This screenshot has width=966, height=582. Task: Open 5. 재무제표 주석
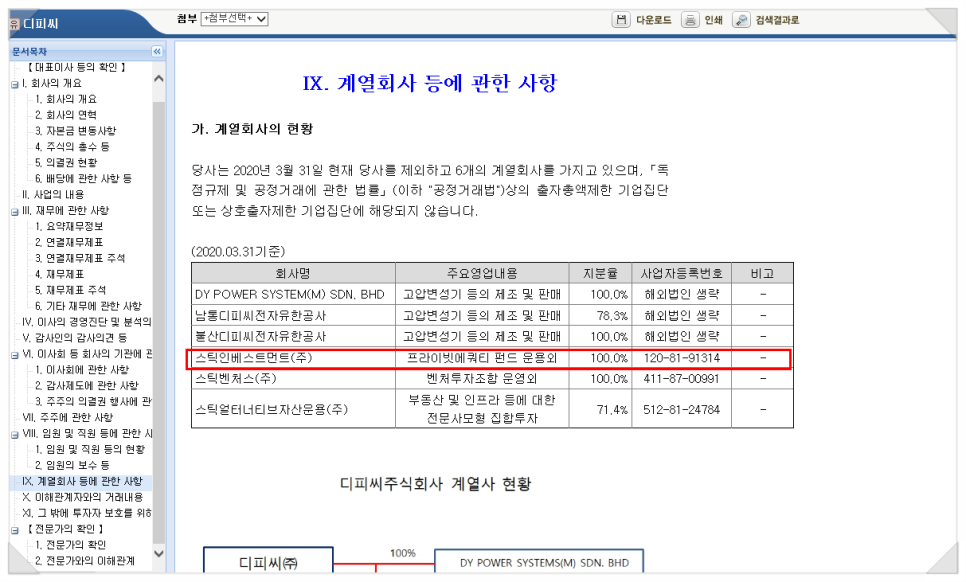click(x=71, y=290)
